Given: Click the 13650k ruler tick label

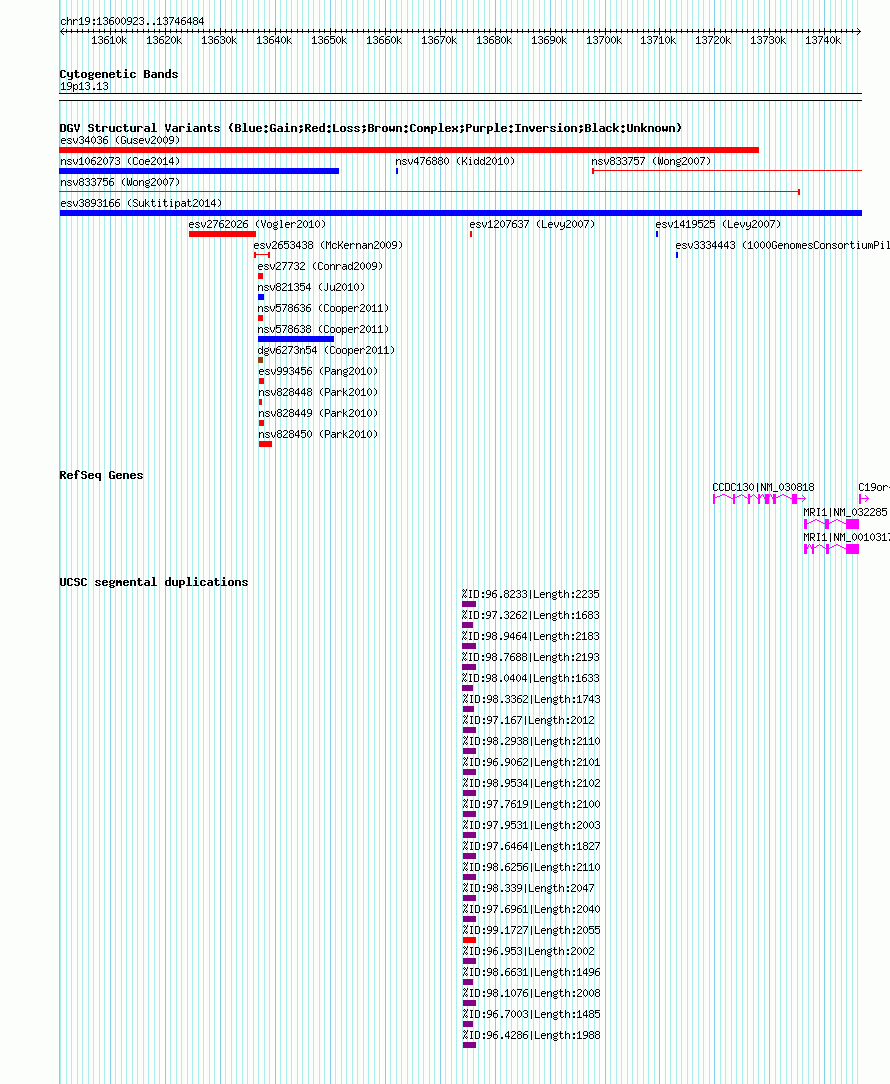Looking at the screenshot, I should pyautogui.click(x=329, y=41).
